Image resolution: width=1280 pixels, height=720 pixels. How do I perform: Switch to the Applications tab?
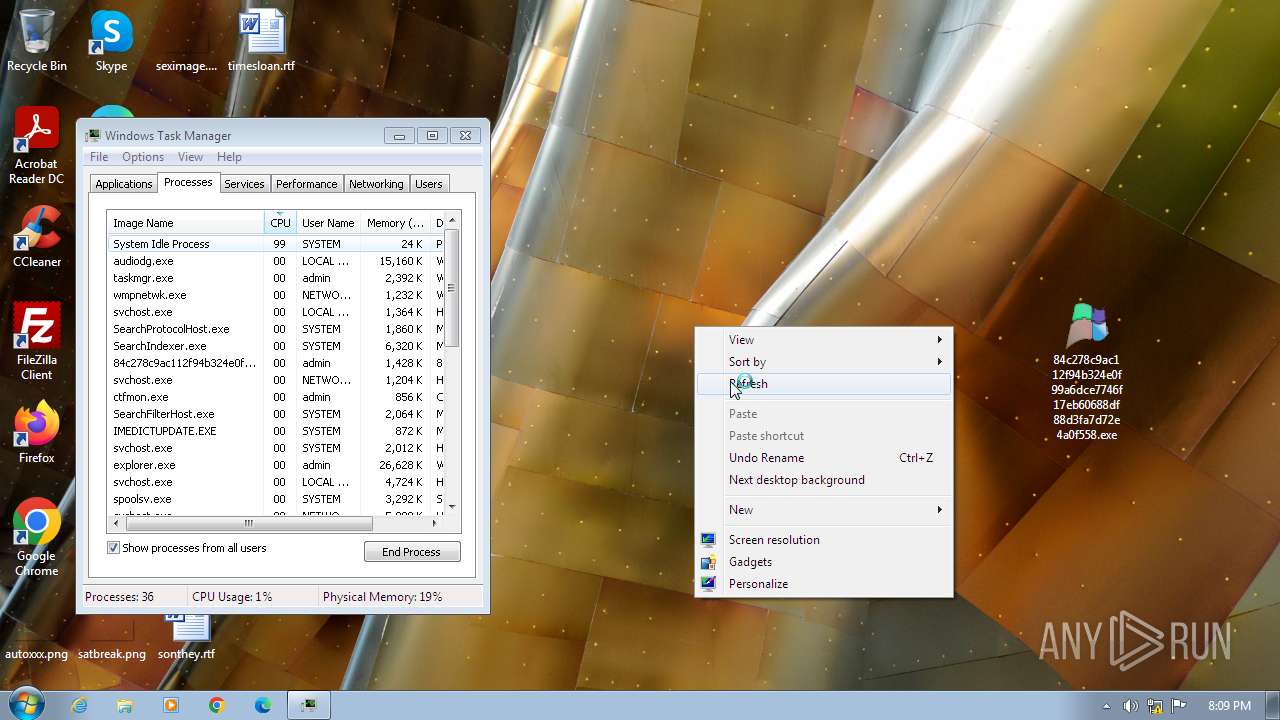click(124, 184)
